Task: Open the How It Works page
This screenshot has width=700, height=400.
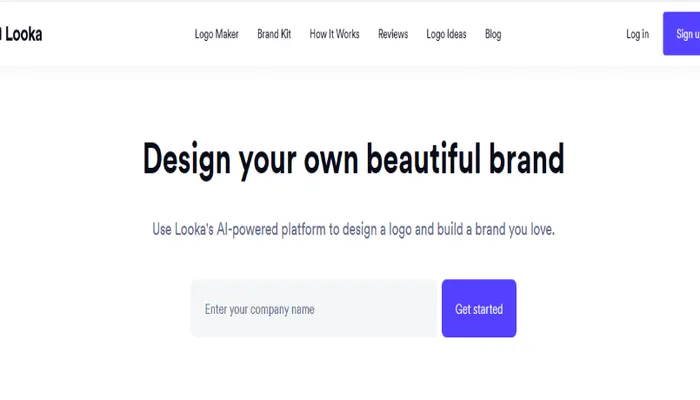Action: [x=334, y=34]
